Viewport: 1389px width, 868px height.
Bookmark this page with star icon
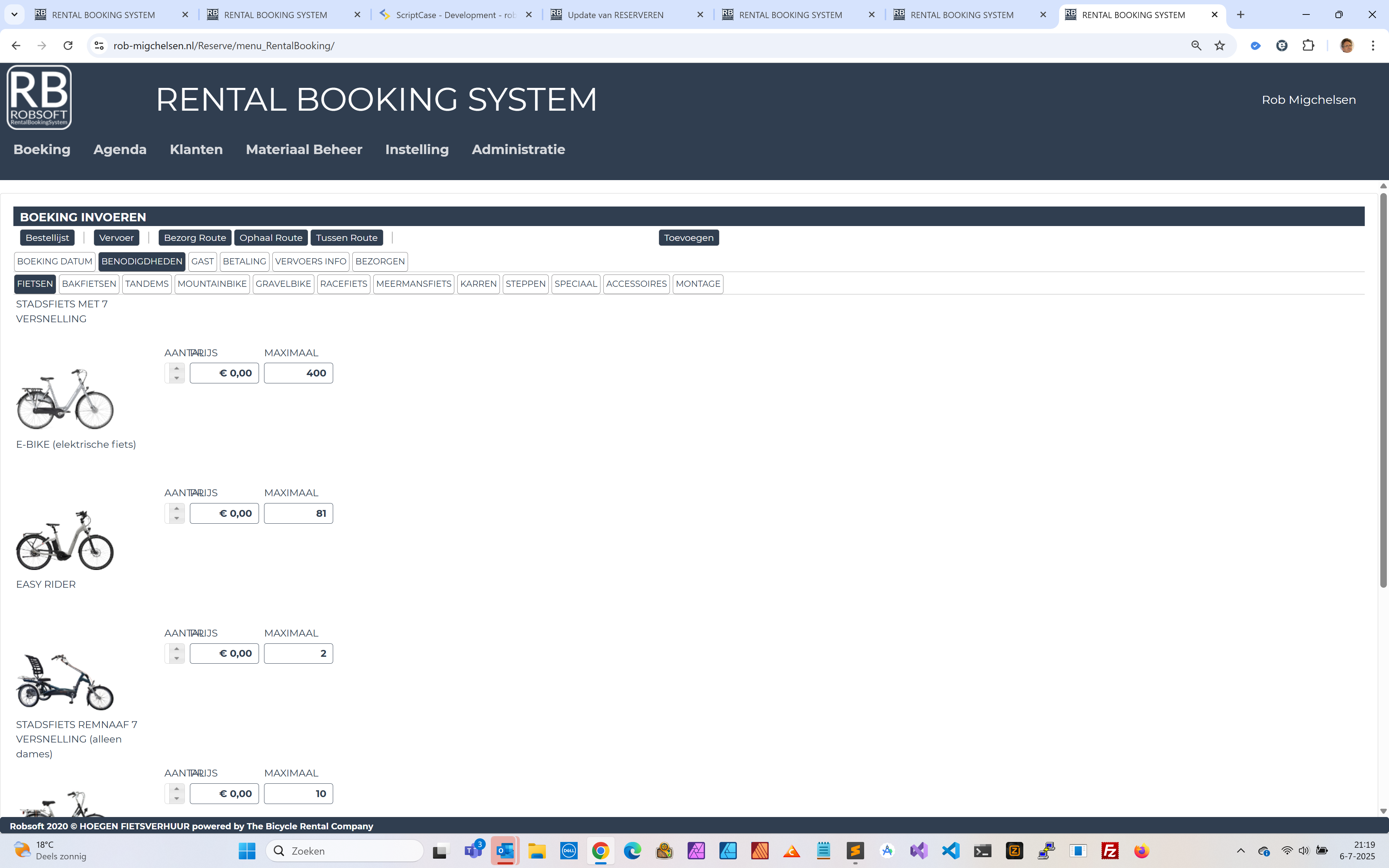(1220, 45)
